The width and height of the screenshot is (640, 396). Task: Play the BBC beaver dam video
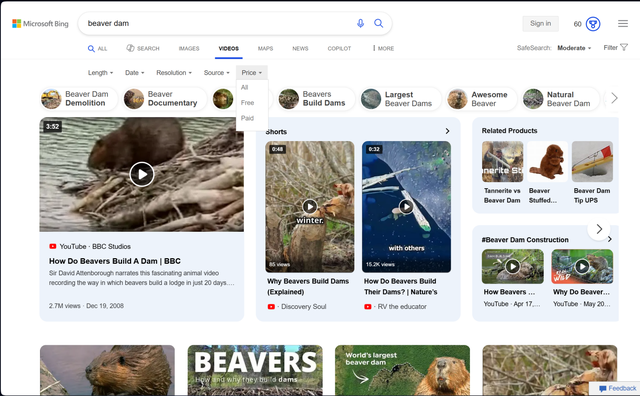pyautogui.click(x=142, y=174)
